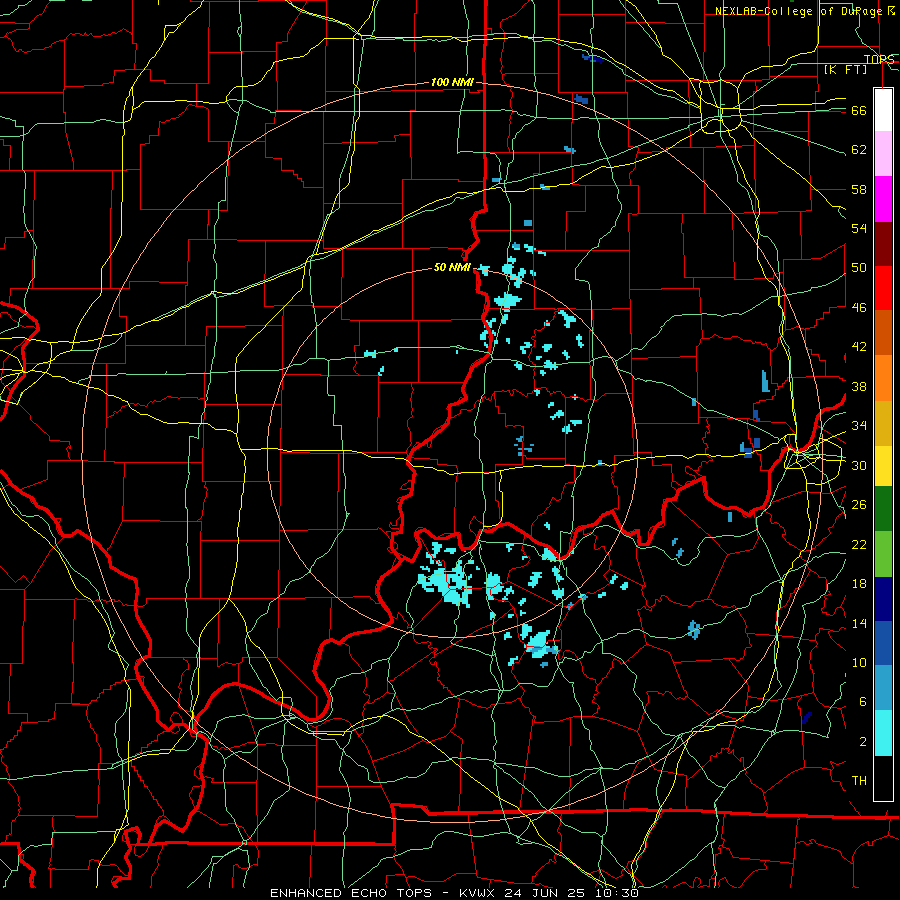Click the light pink 62 legend swatch
Image resolution: width=900 pixels, height=900 pixels.
[x=883, y=154]
